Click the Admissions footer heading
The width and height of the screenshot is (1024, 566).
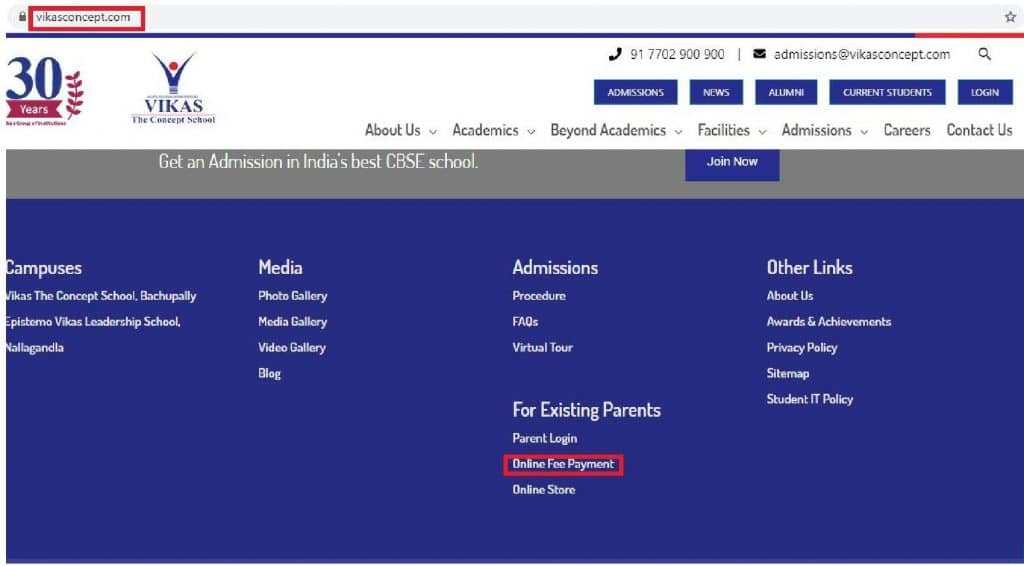[555, 268]
